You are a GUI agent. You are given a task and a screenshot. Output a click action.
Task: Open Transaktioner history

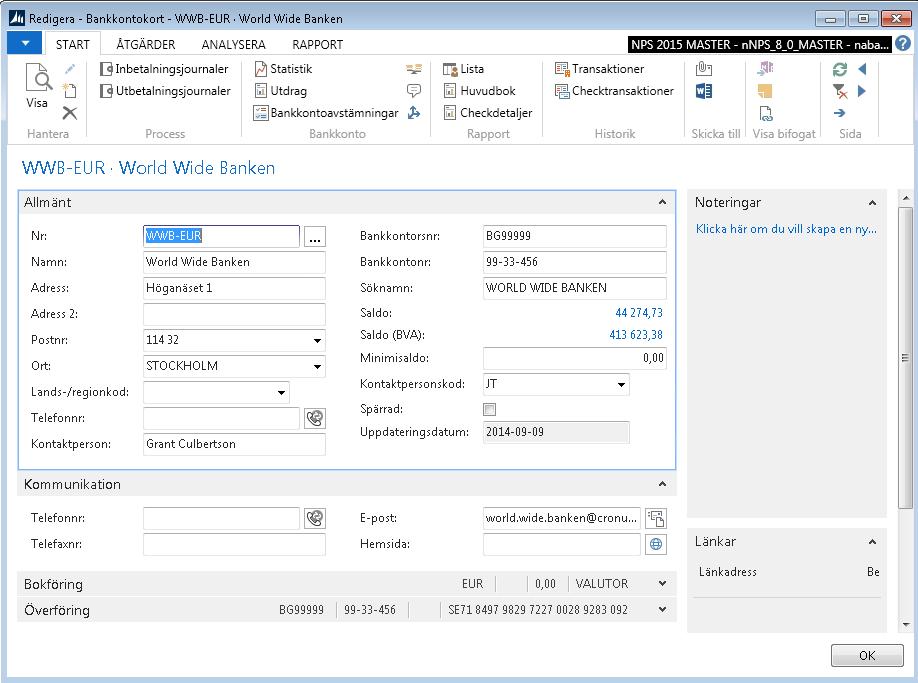tap(599, 69)
